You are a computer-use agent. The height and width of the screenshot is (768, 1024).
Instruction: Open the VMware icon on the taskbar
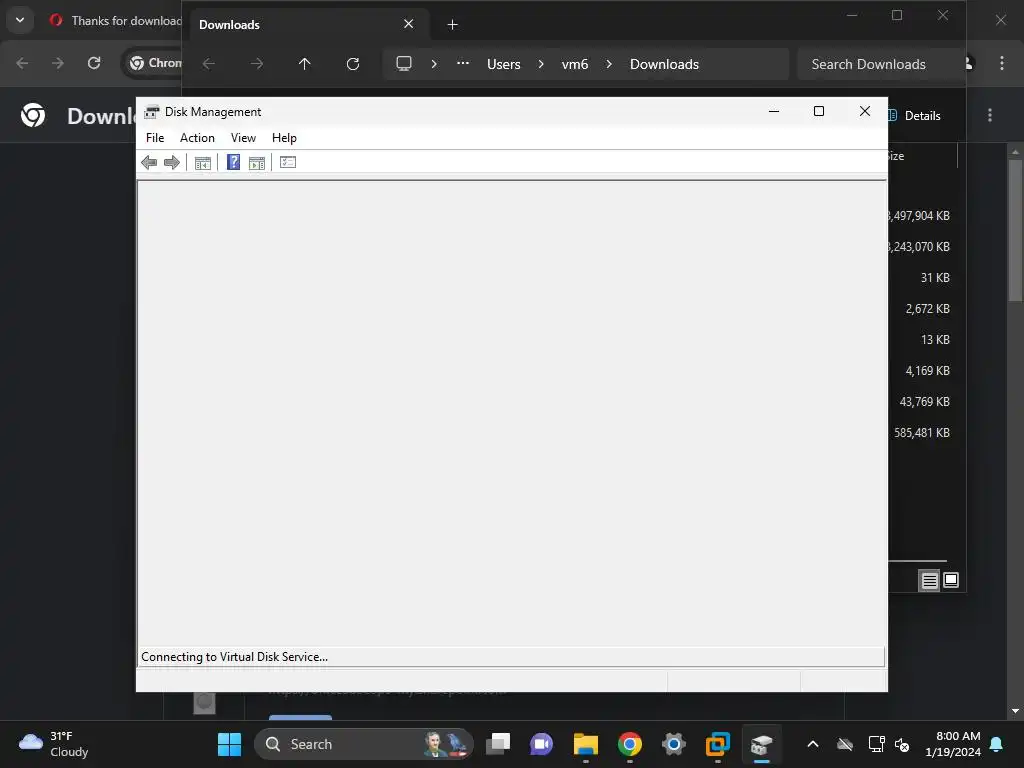[718, 744]
